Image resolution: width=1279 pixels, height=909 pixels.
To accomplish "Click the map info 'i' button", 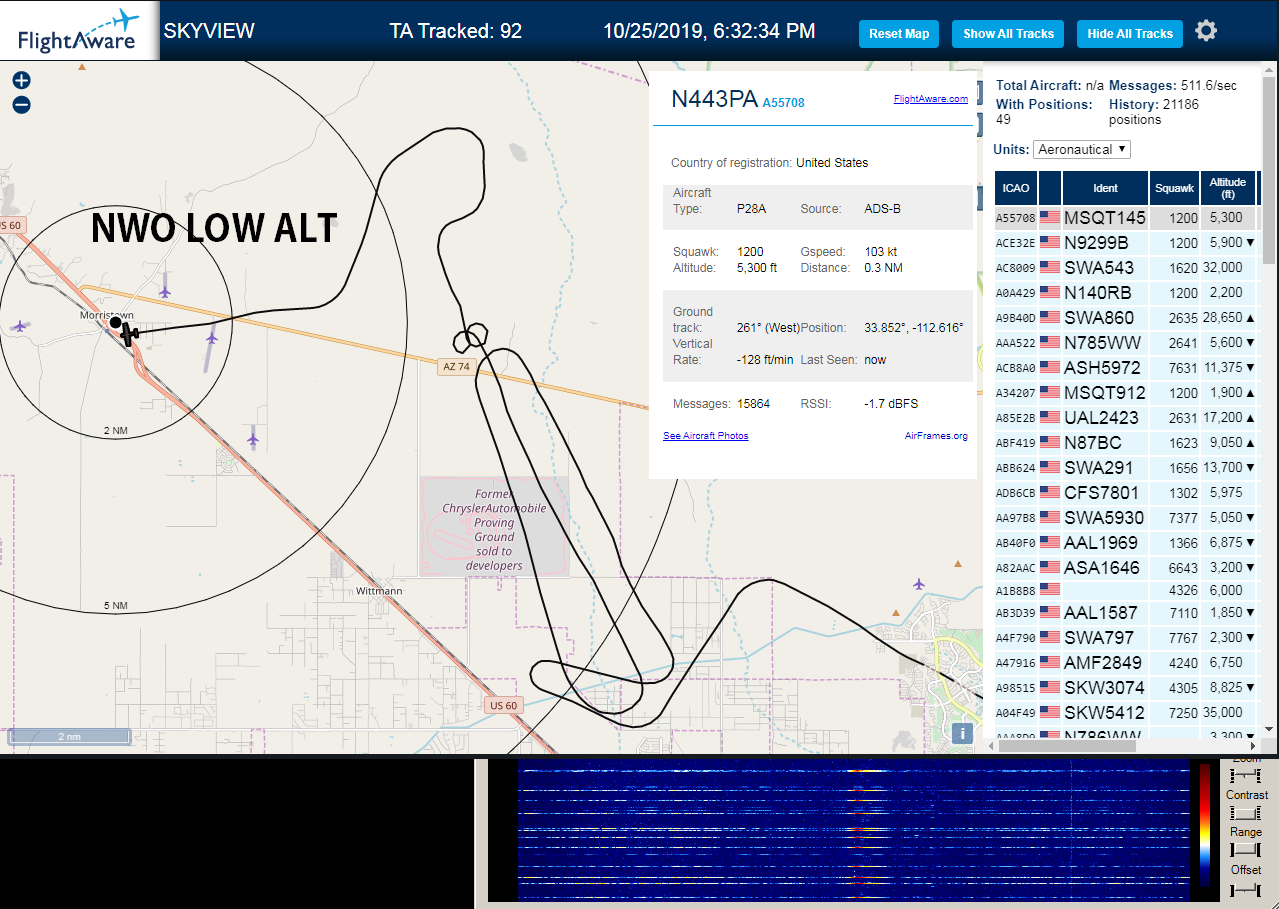I will click(x=962, y=733).
